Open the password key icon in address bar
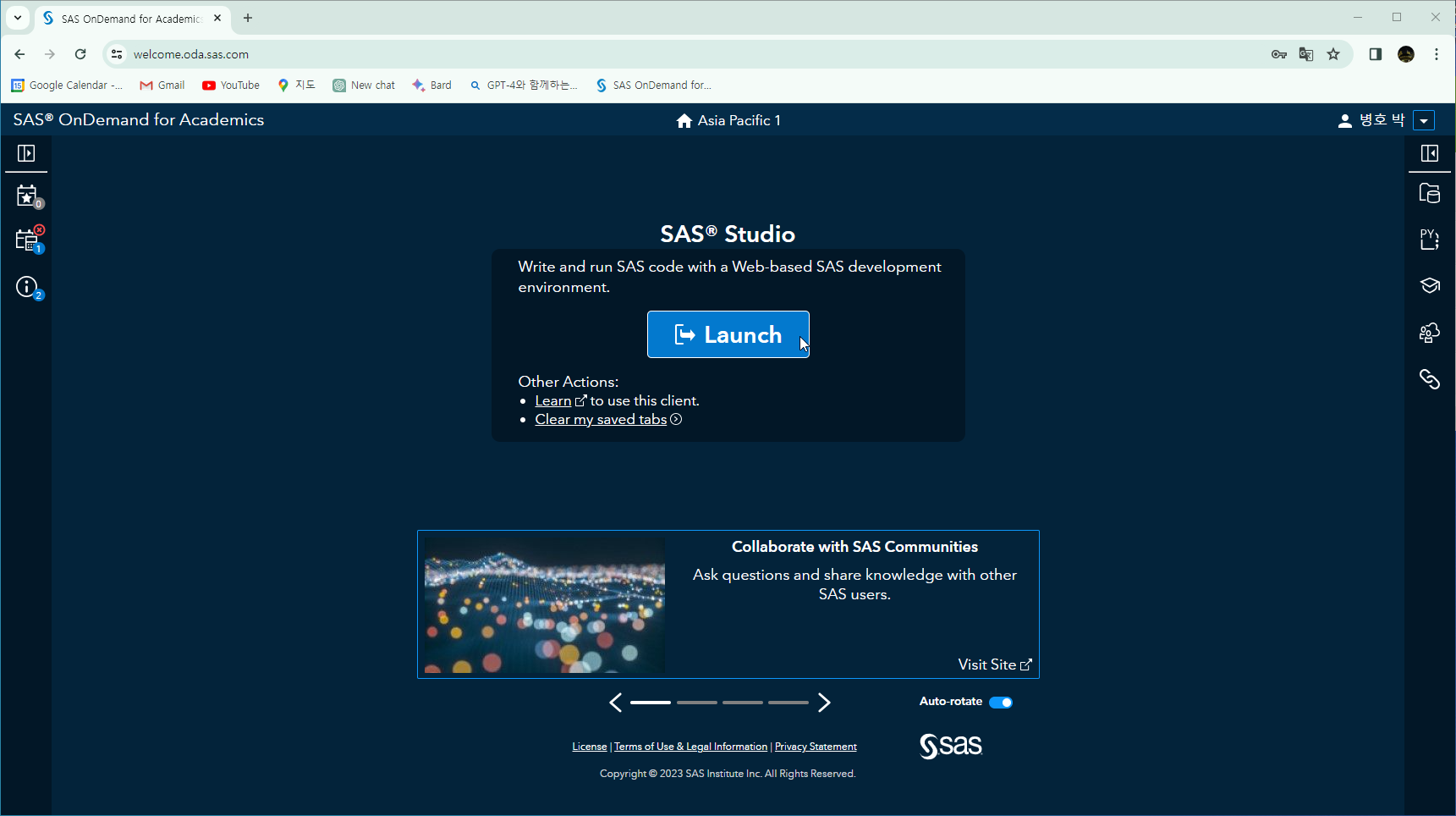 coord(1279,54)
